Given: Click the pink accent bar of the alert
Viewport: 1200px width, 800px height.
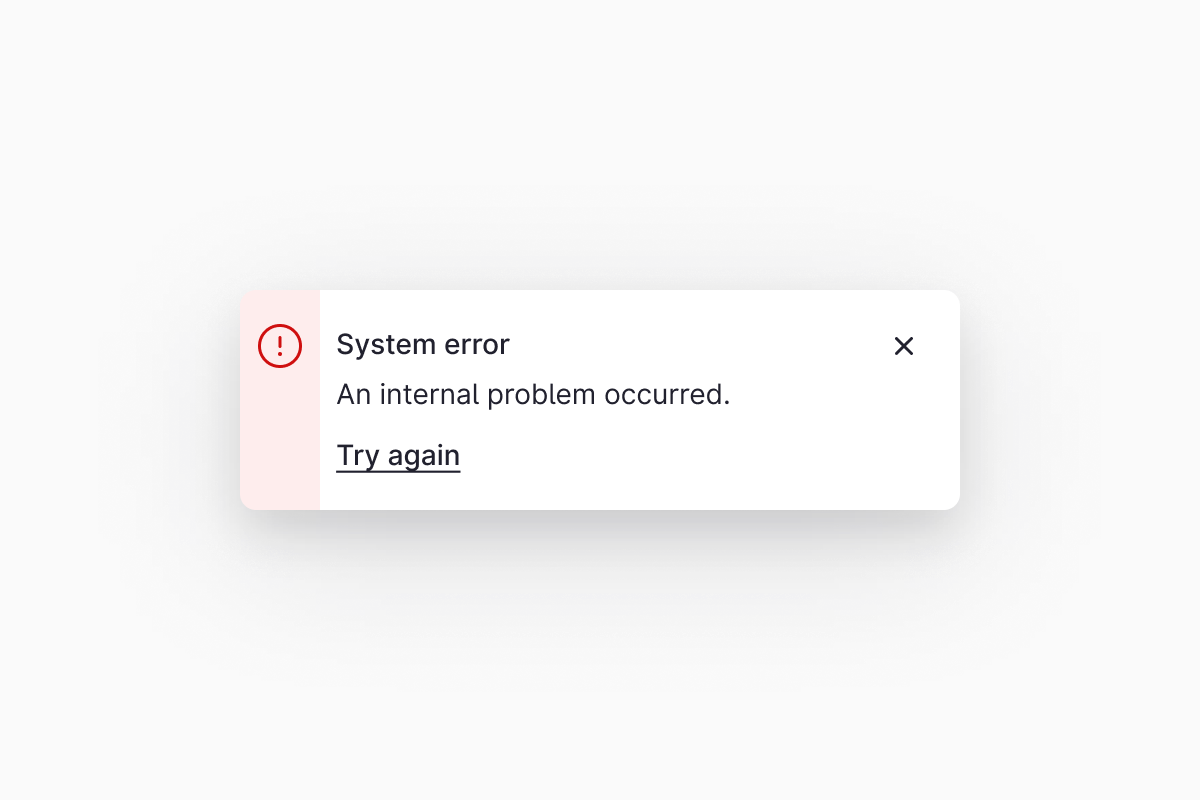Looking at the screenshot, I should pyautogui.click(x=279, y=450).
